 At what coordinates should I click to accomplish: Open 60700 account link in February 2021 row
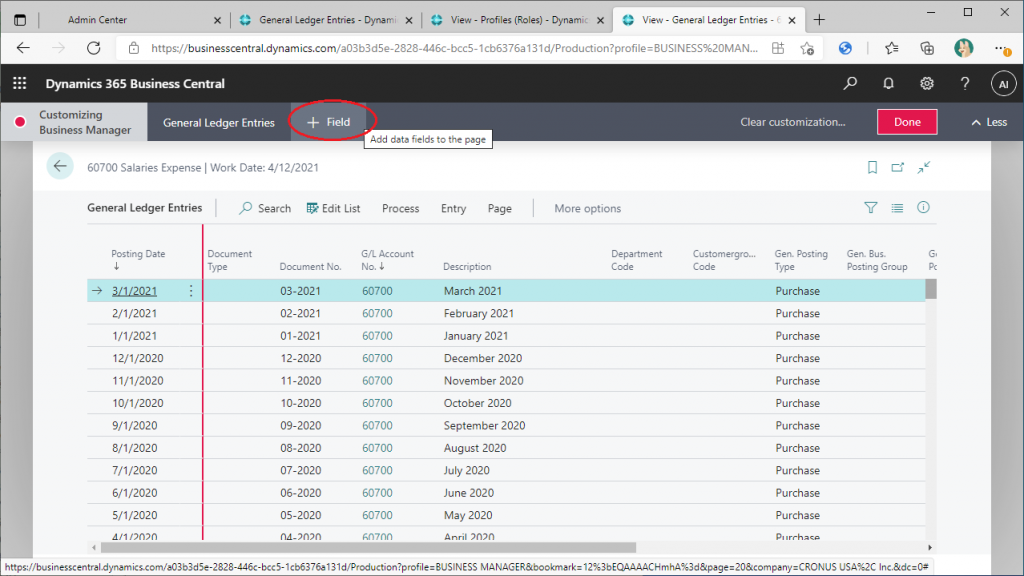377,313
